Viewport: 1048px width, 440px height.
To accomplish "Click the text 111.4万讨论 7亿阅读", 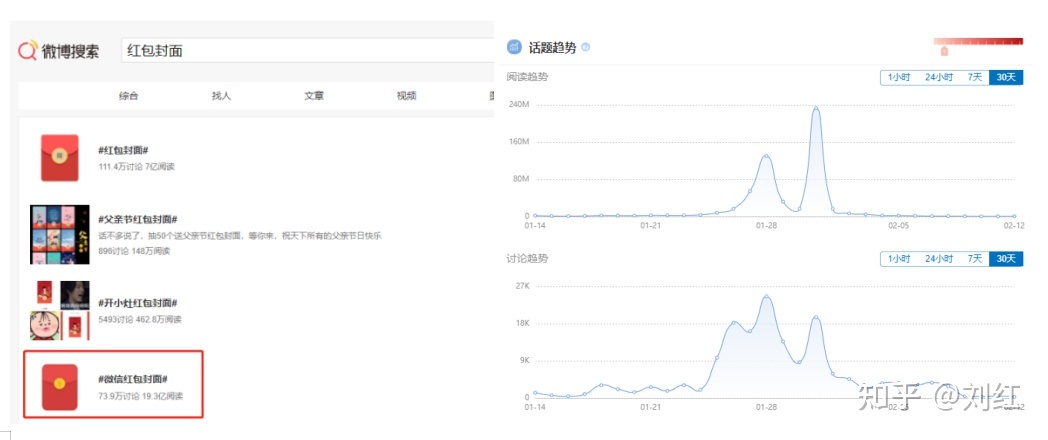I will pyautogui.click(x=136, y=167).
